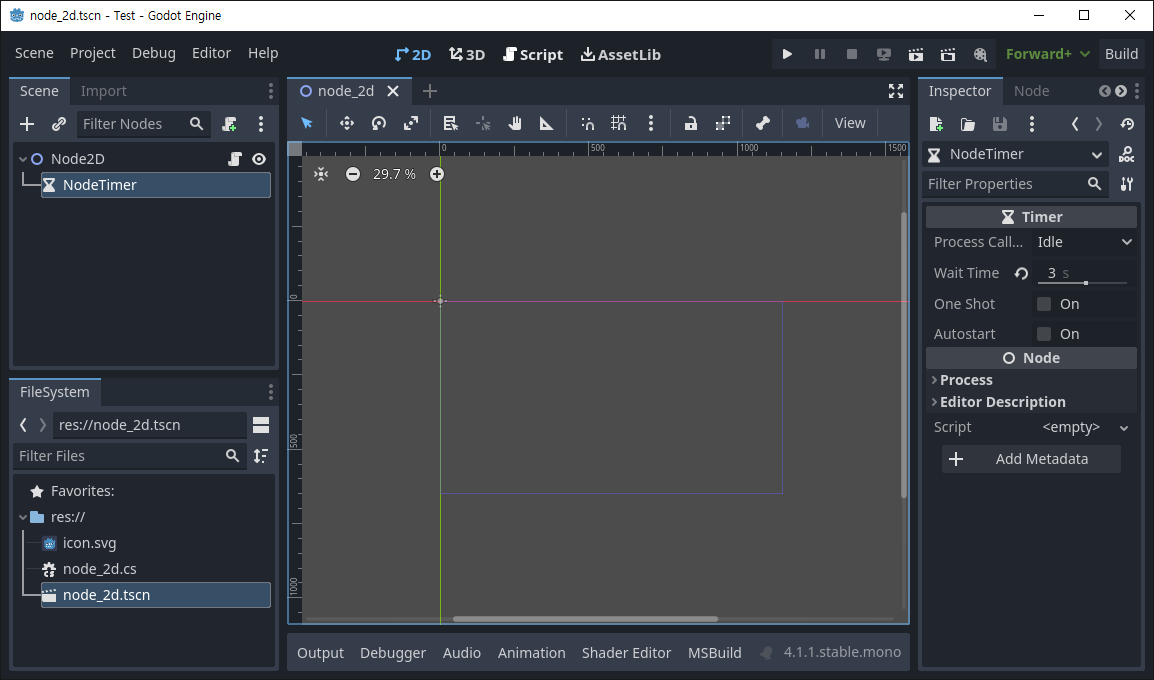This screenshot has width=1154, height=680.
Task: Open the Output bottom panel
Action: 320,653
